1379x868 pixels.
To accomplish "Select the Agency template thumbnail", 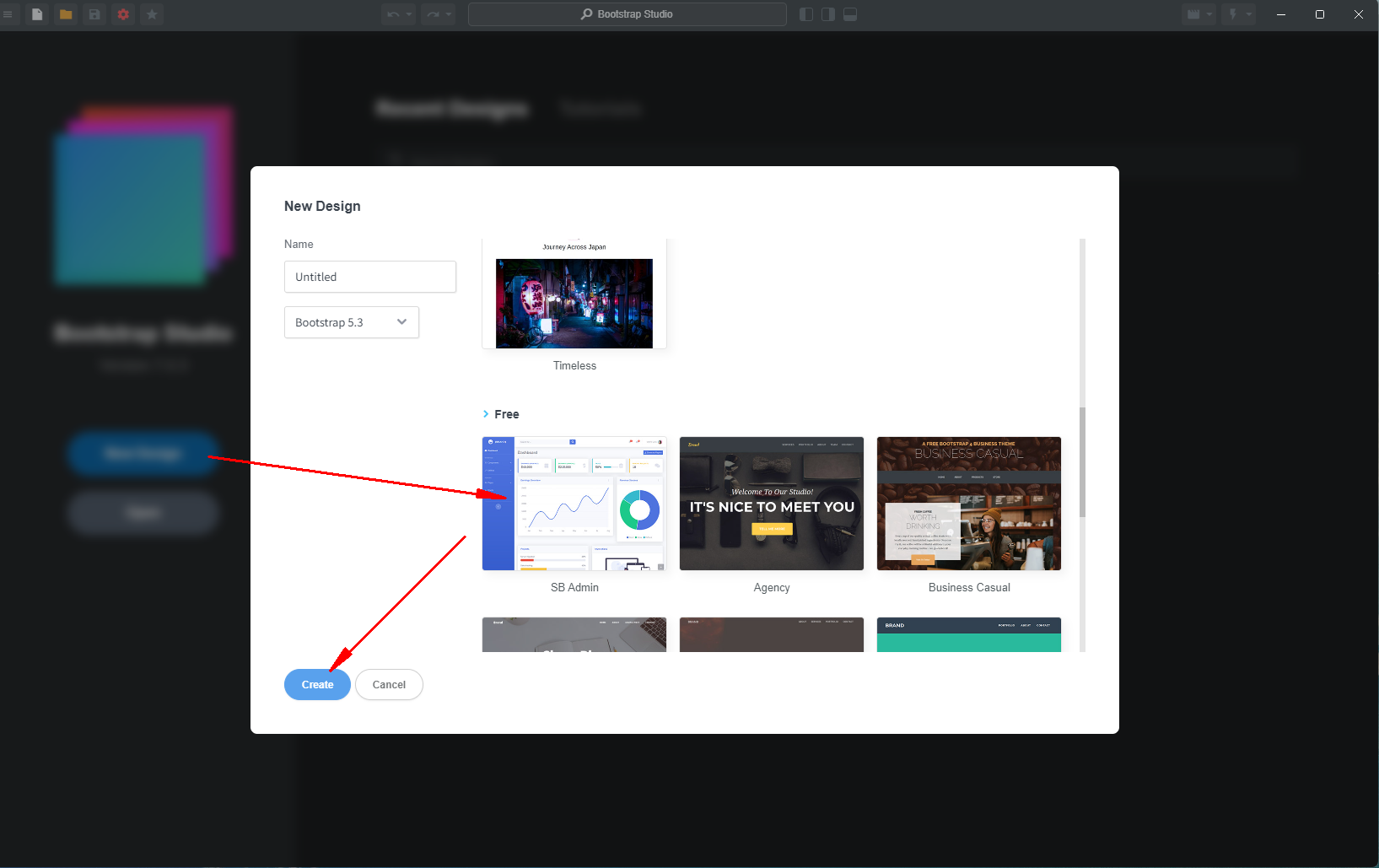I will 772,504.
